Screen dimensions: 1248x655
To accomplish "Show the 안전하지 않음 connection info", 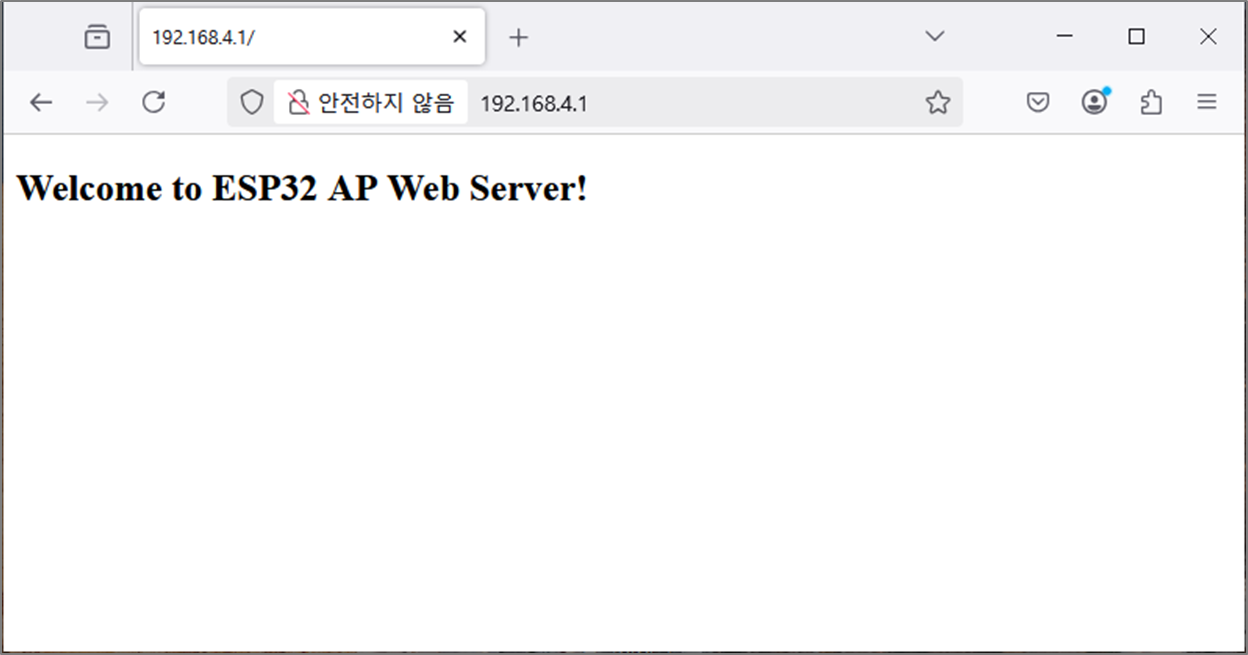I will tap(371, 102).
